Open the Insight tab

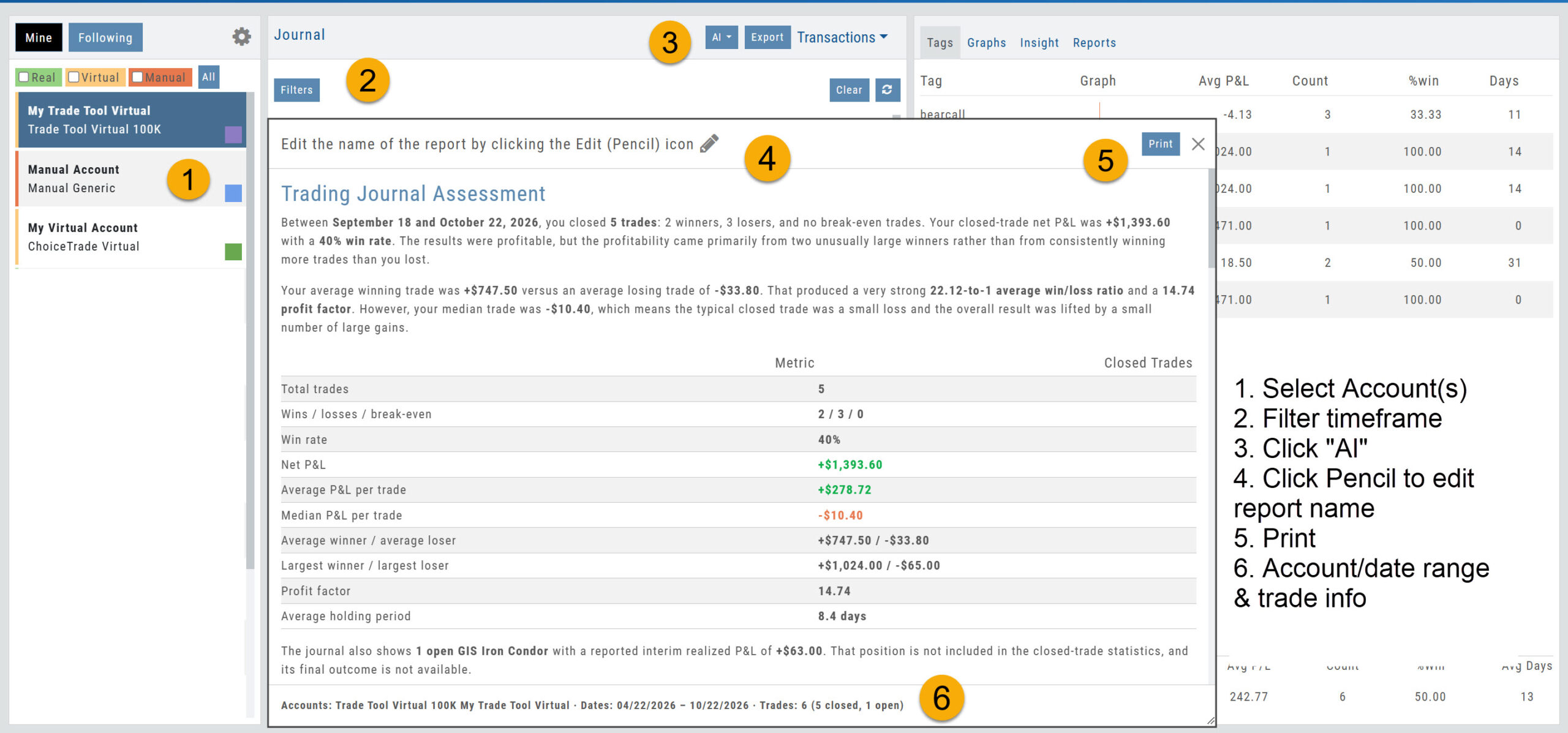pos(1039,42)
